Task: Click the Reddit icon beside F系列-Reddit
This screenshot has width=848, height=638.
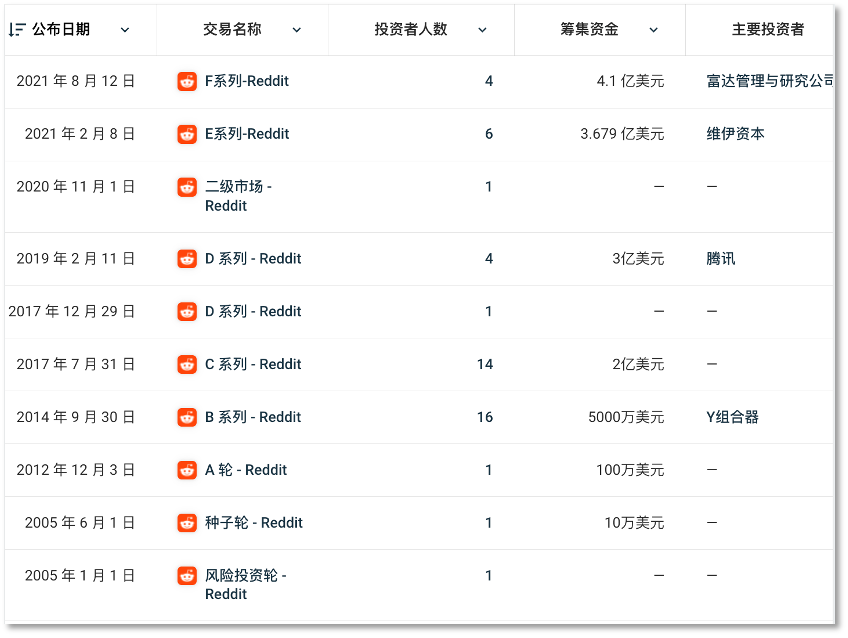Action: [187, 82]
